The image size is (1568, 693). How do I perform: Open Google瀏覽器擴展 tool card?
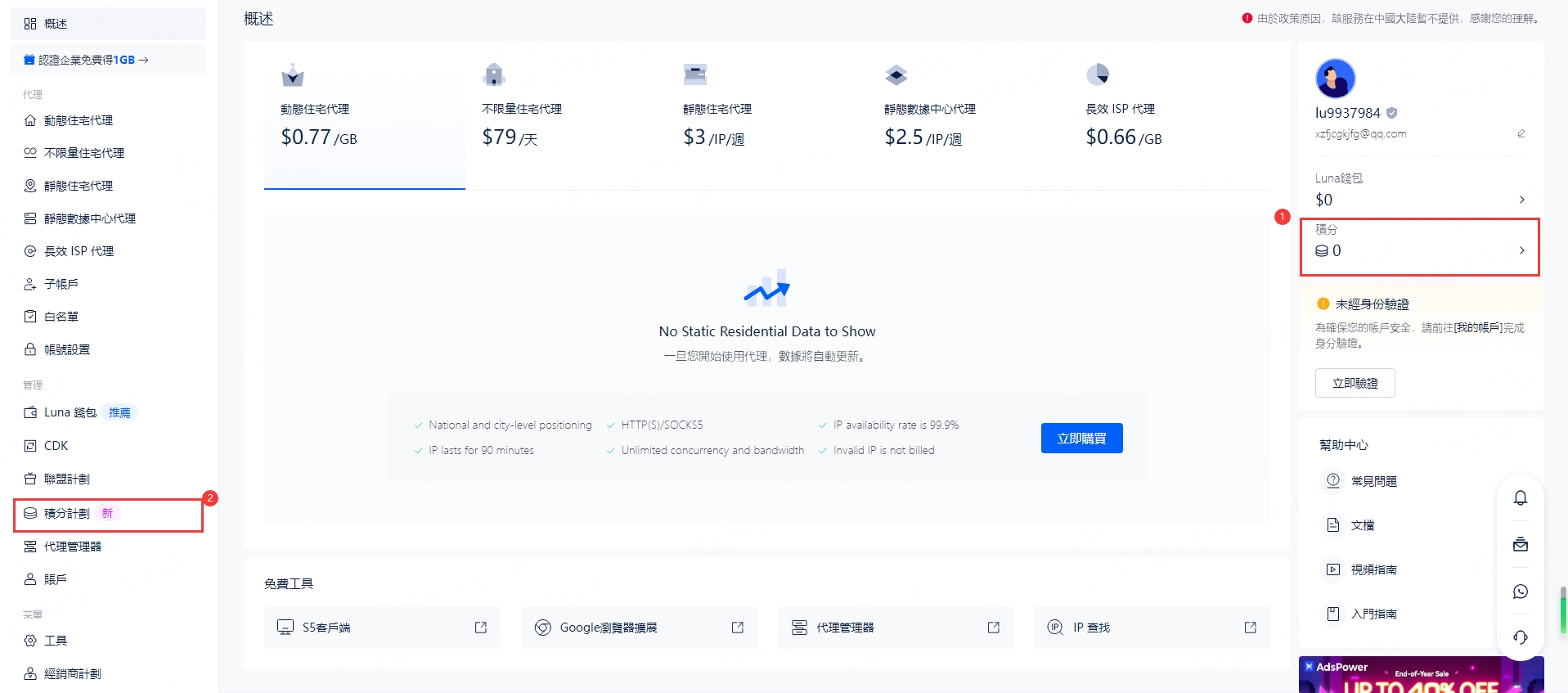point(638,628)
